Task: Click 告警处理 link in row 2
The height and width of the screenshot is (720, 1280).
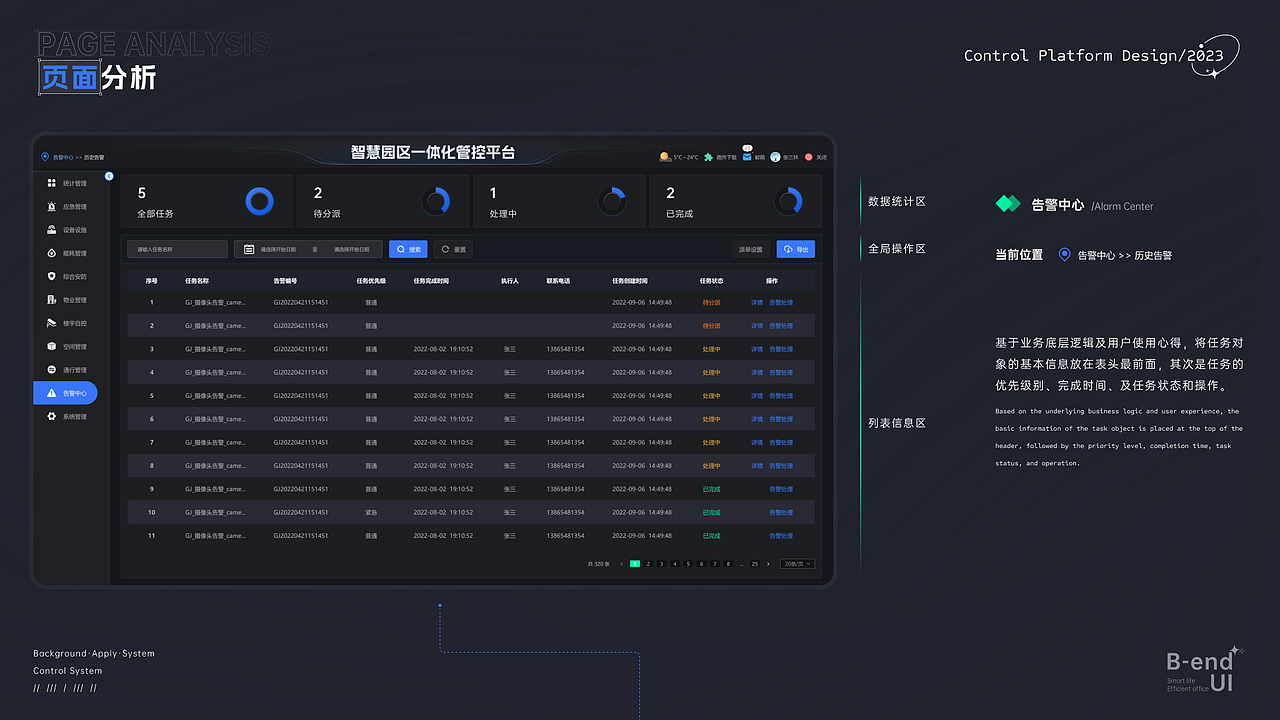Action: click(x=781, y=326)
